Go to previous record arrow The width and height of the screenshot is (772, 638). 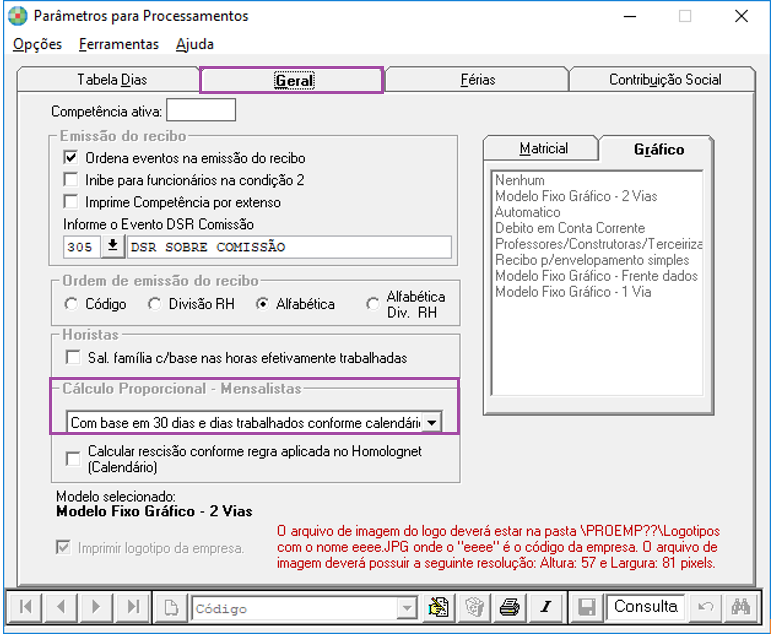coord(61,606)
